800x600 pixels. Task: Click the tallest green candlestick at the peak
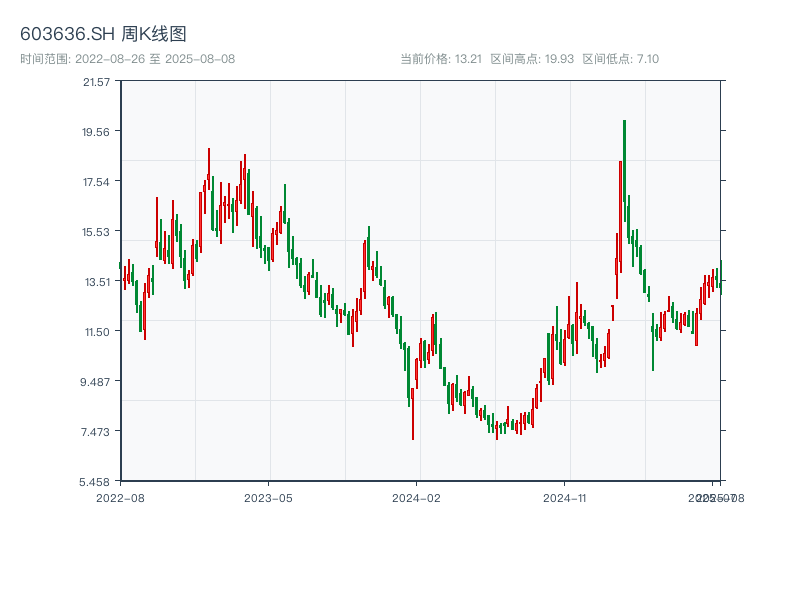[x=624, y=171]
